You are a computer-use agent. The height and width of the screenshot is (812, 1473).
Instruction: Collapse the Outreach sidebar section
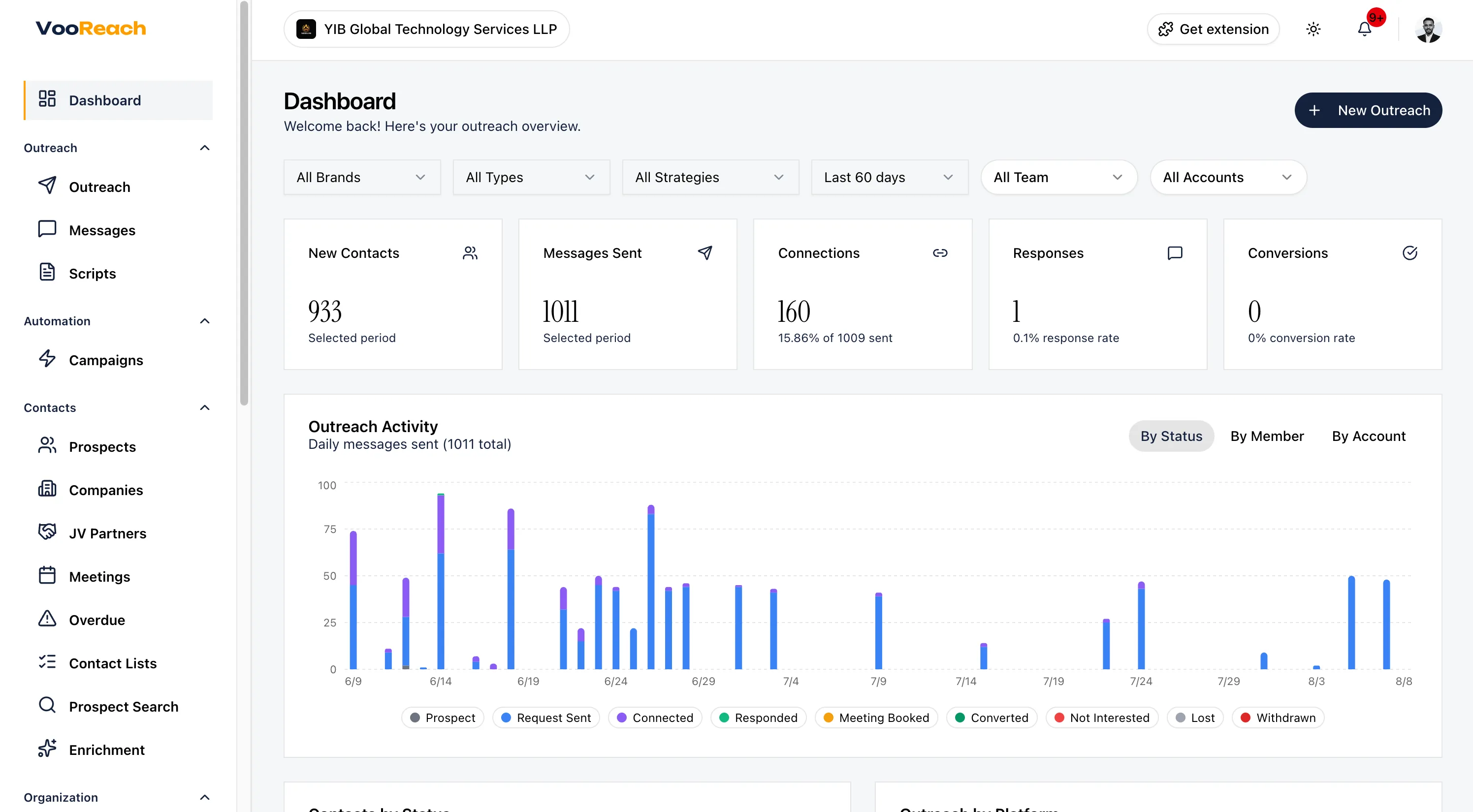point(205,148)
